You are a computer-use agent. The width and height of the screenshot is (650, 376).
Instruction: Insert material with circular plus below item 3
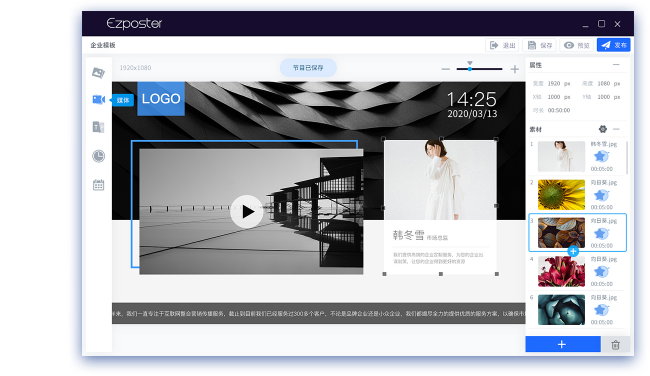pyautogui.click(x=573, y=251)
